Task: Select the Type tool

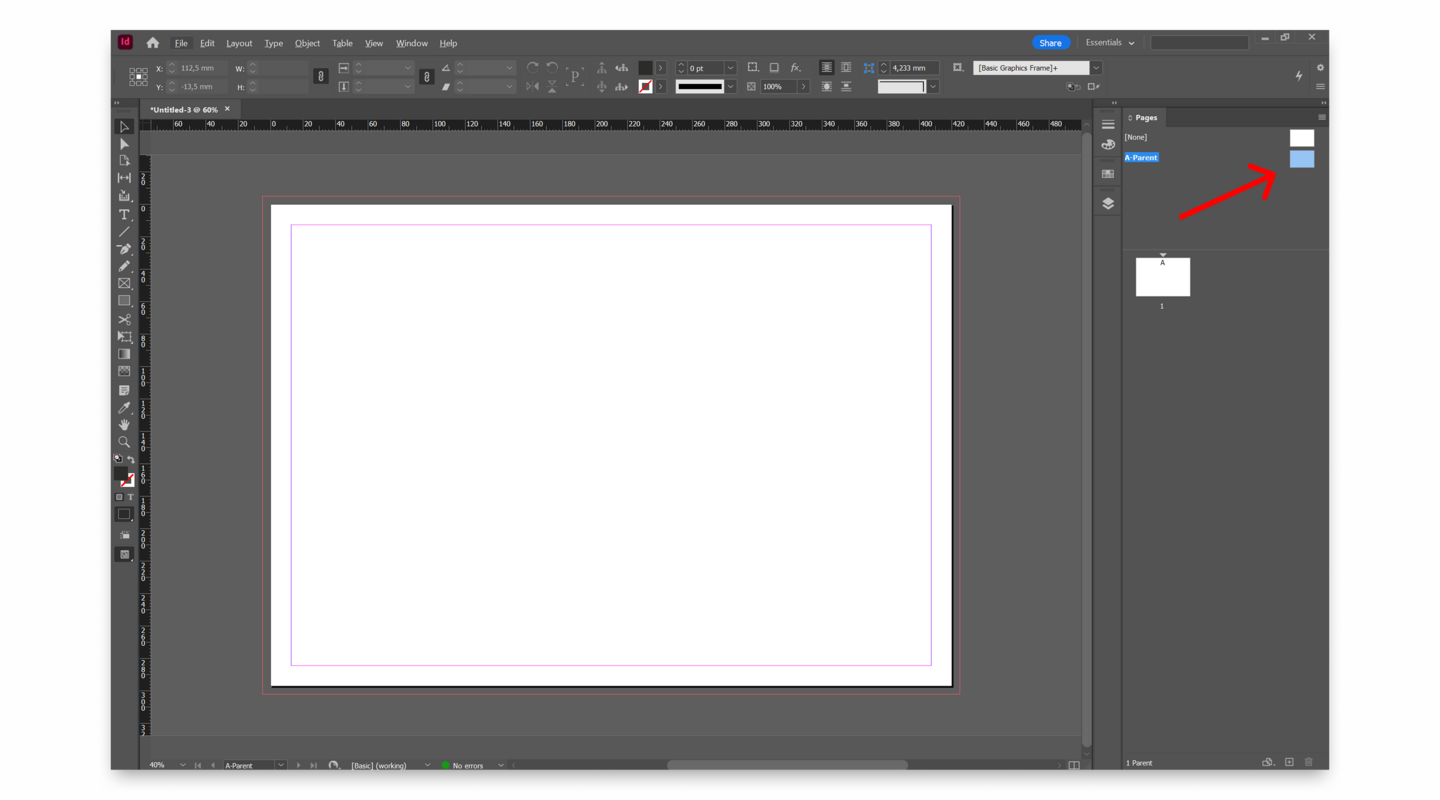Action: pyautogui.click(x=124, y=214)
